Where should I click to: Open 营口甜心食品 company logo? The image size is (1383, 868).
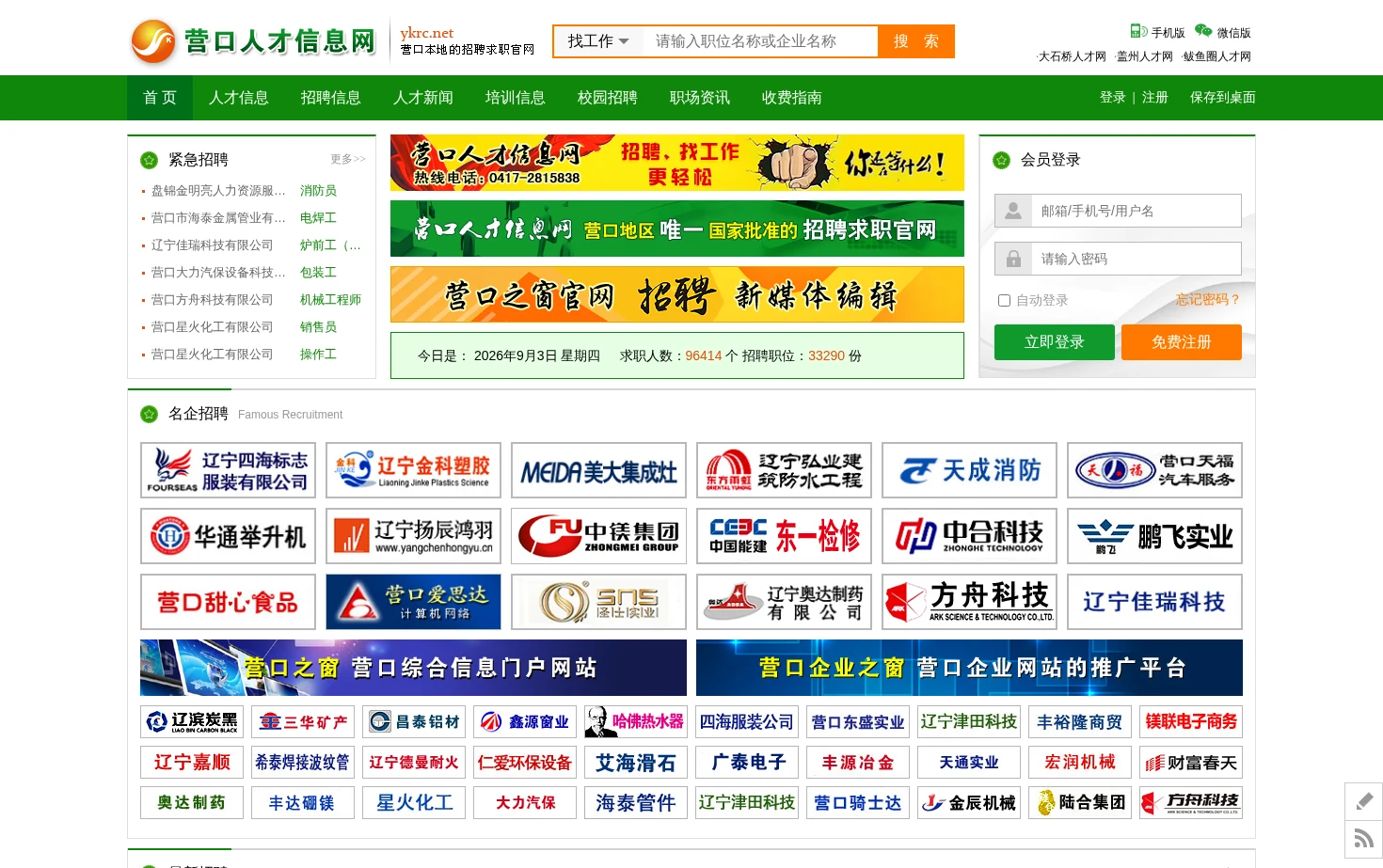[x=228, y=602]
